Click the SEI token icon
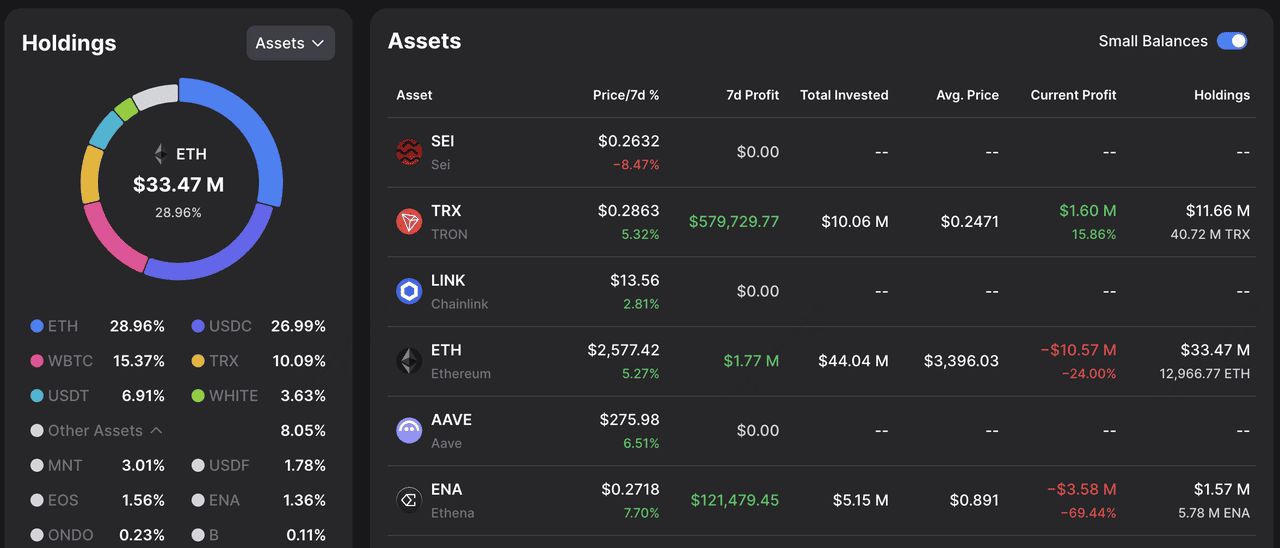The height and width of the screenshot is (548, 1280). click(409, 152)
